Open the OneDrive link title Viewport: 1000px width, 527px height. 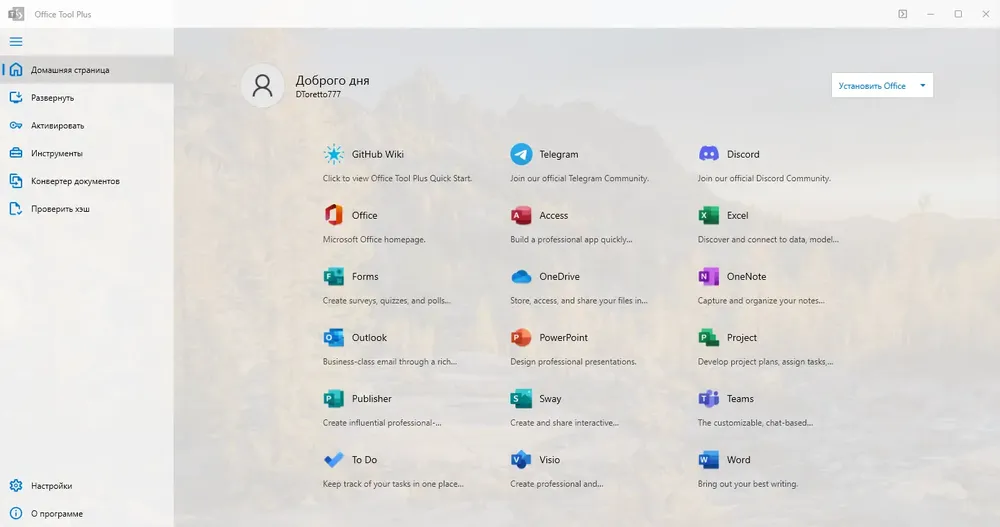point(559,276)
